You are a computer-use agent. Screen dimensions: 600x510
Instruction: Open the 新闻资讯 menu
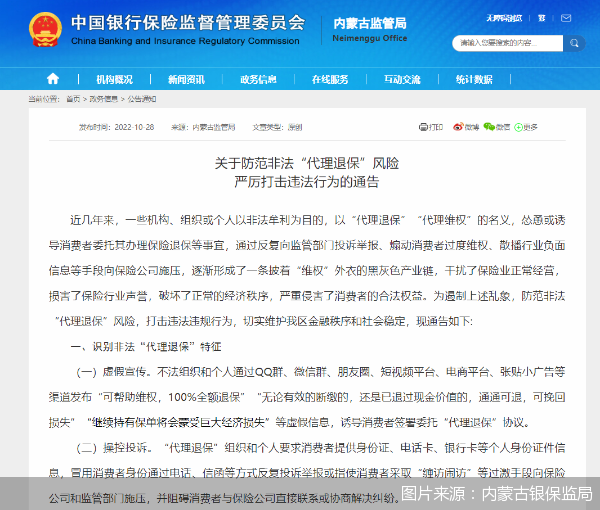(x=186, y=79)
